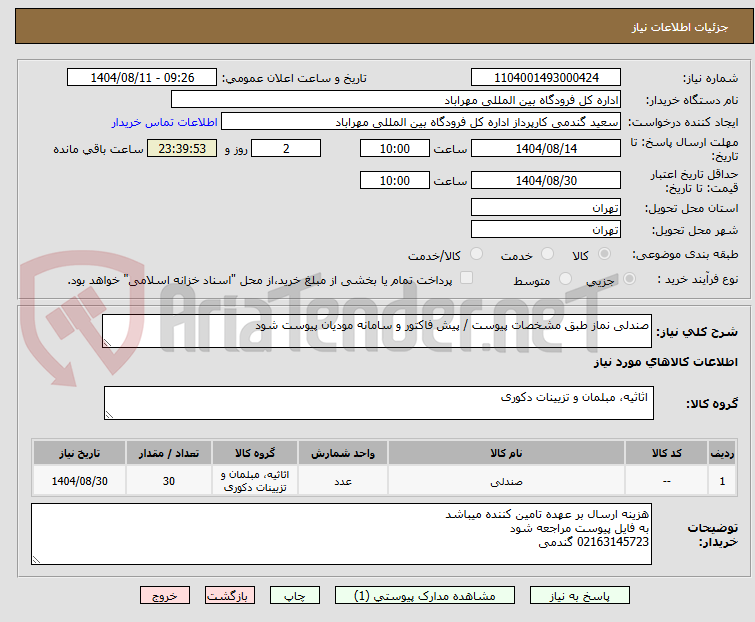Click the صندلی item name cell
The image size is (755, 622).
pos(507,481)
